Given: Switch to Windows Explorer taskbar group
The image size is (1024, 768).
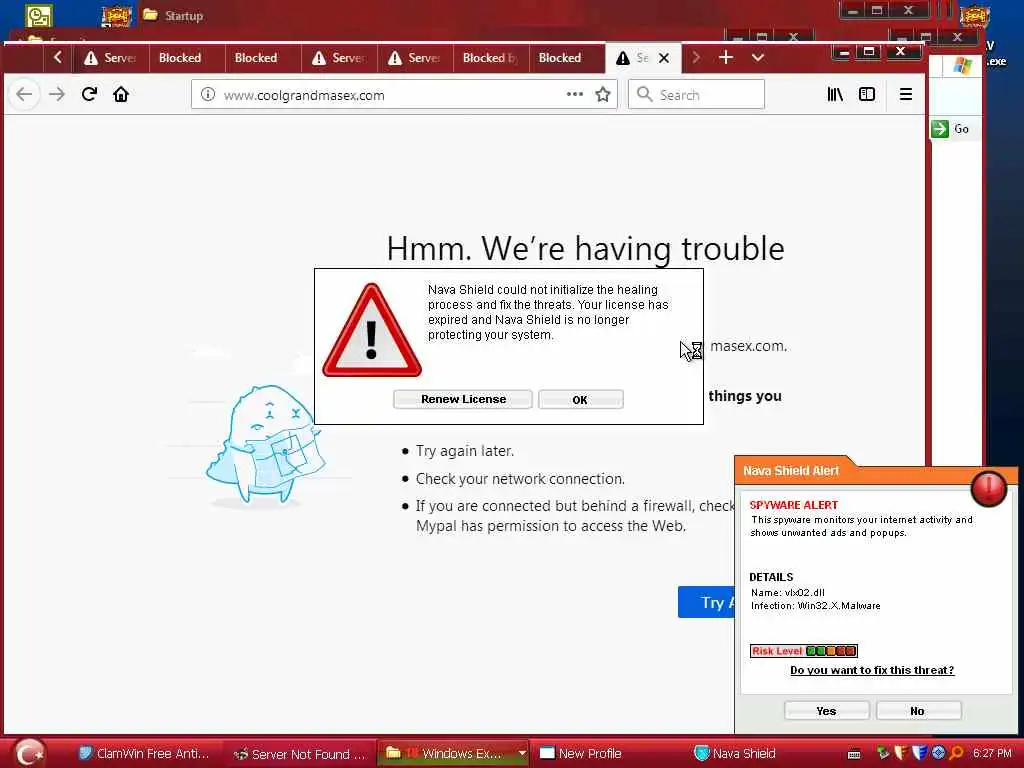Looking at the screenshot, I should point(446,754).
